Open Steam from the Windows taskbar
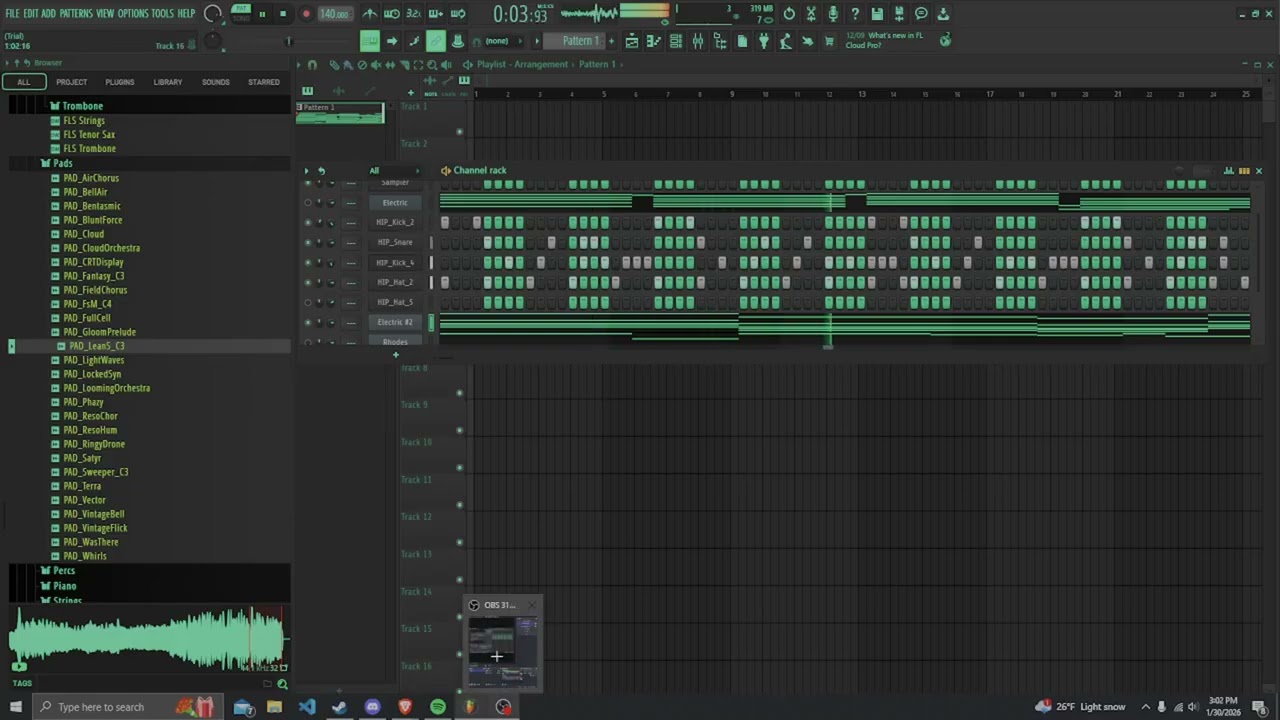The image size is (1280, 720). (339, 707)
